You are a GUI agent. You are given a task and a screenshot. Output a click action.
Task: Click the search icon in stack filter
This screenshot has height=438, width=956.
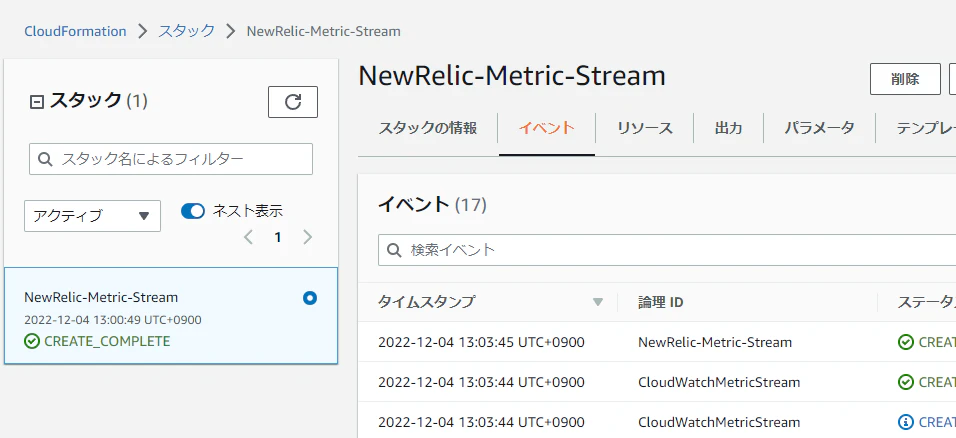[45, 159]
